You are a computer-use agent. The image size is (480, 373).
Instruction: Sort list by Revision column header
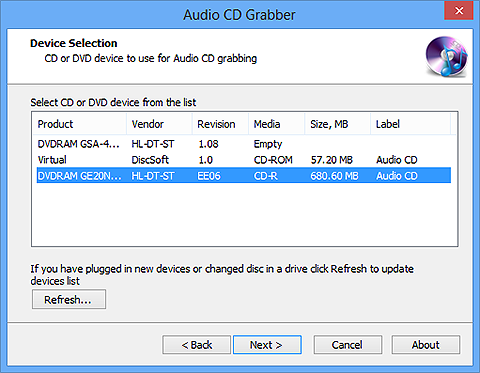click(x=220, y=124)
